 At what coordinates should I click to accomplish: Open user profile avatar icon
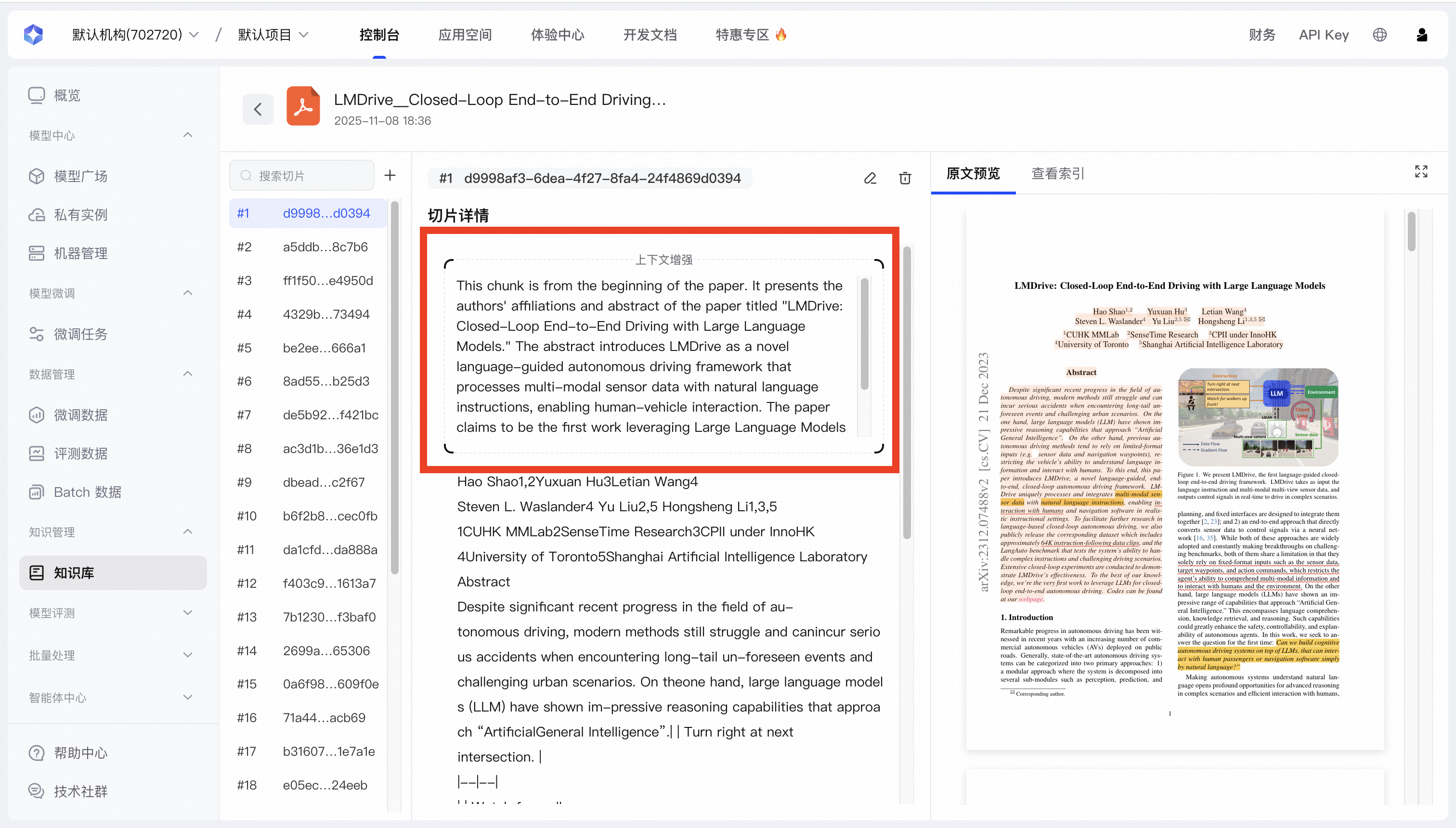click(1421, 35)
